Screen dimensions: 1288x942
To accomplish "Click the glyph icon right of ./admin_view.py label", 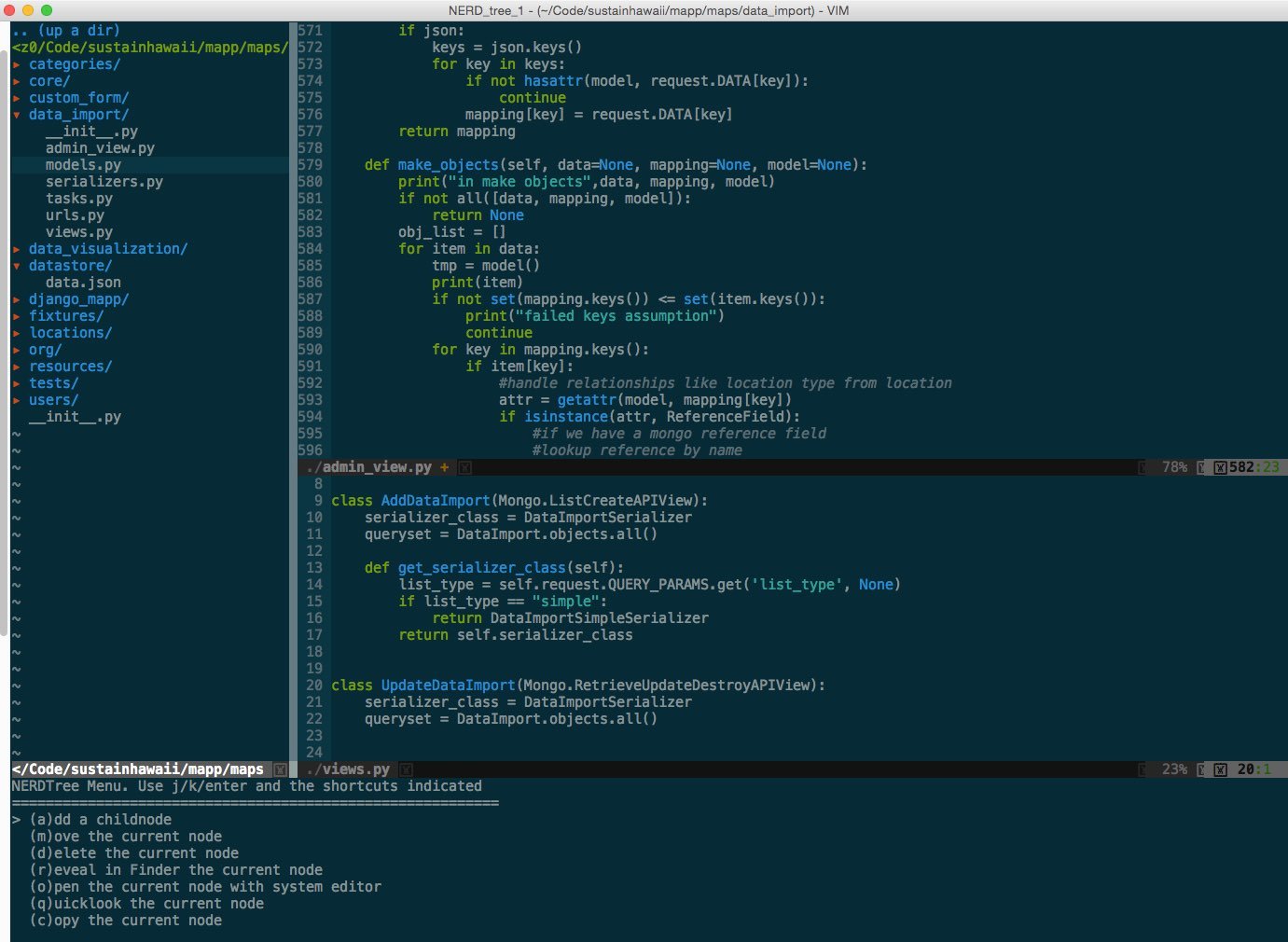I will click(464, 466).
